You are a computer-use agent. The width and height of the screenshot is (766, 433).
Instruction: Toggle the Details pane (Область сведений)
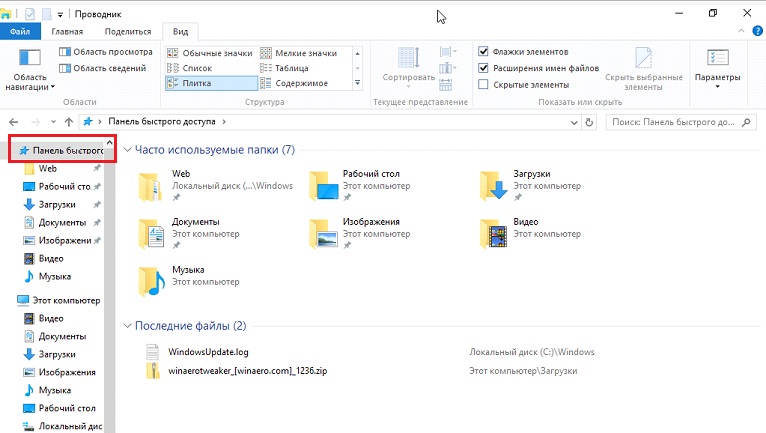click(x=103, y=68)
